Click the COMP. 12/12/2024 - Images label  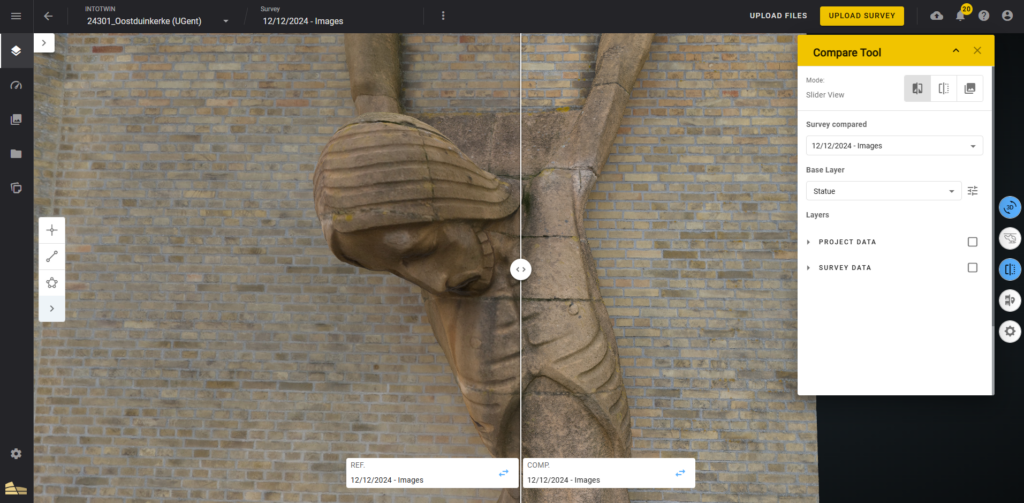pos(564,480)
